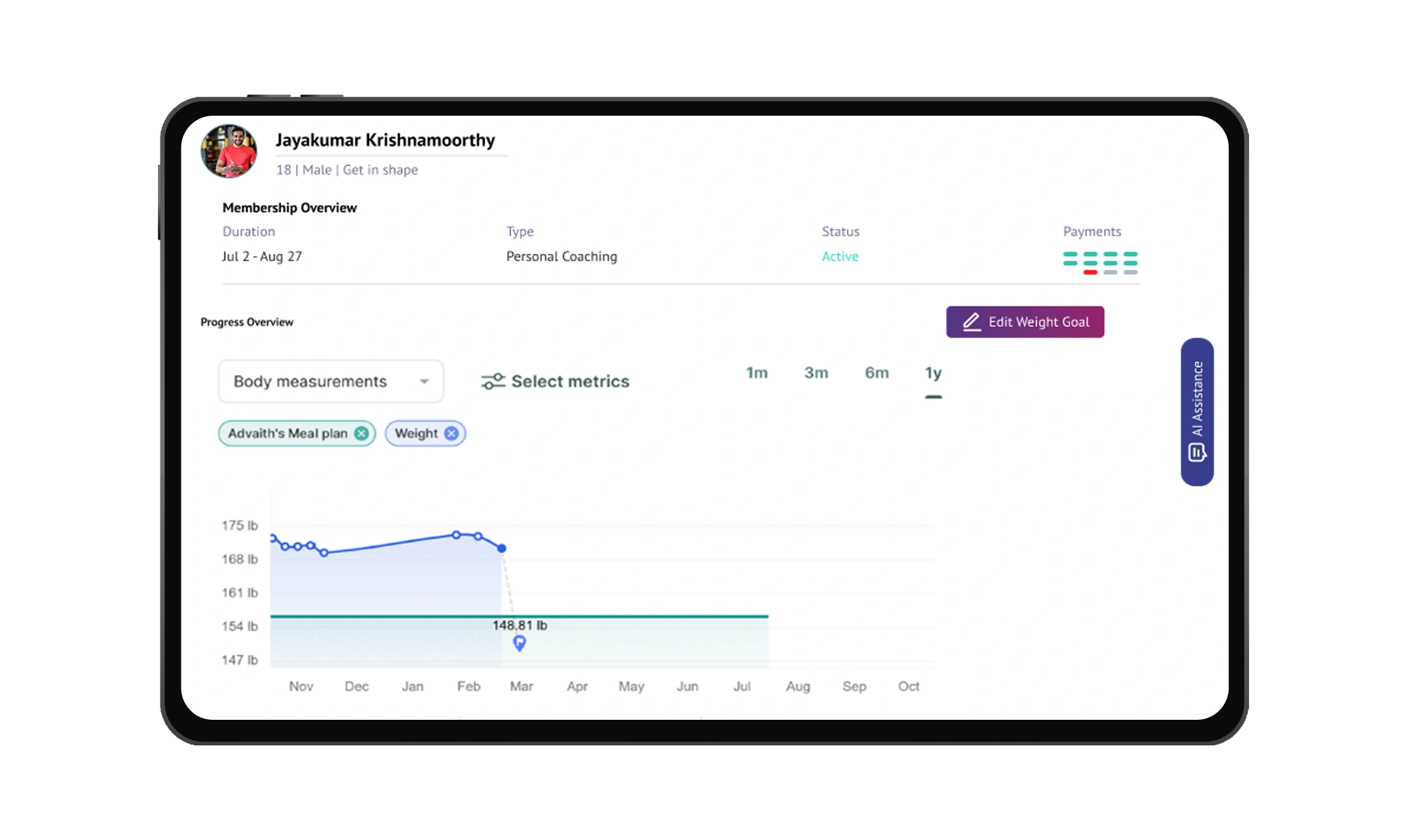Switch to the 3m time range
1407x840 pixels.
click(816, 373)
